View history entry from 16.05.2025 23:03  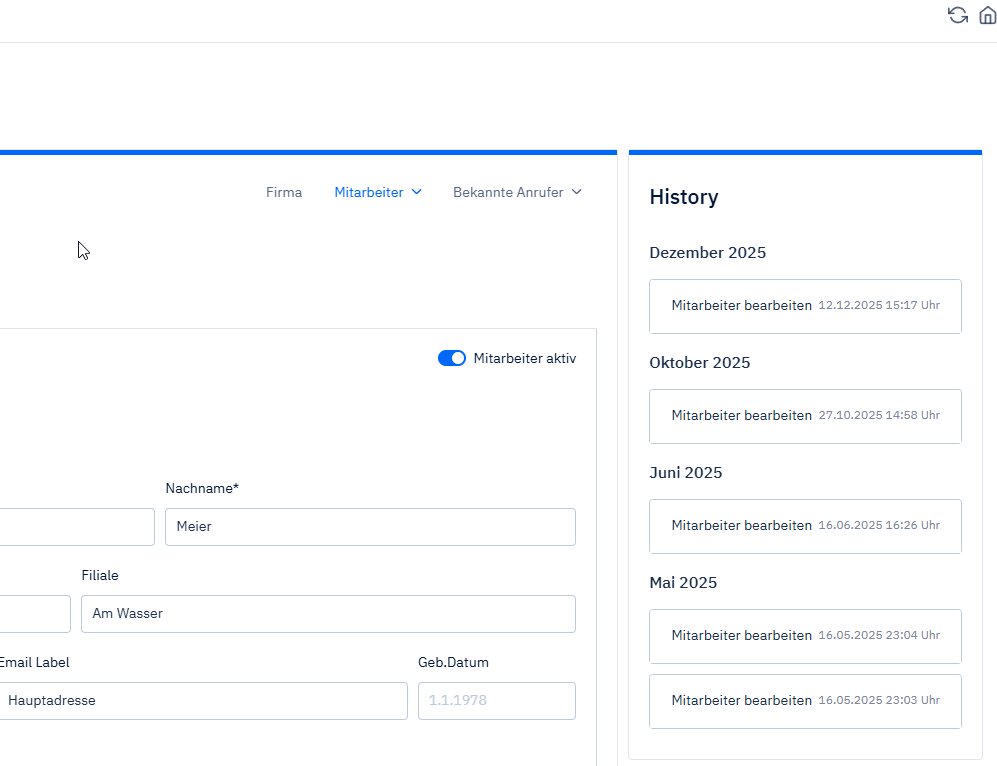click(x=805, y=701)
